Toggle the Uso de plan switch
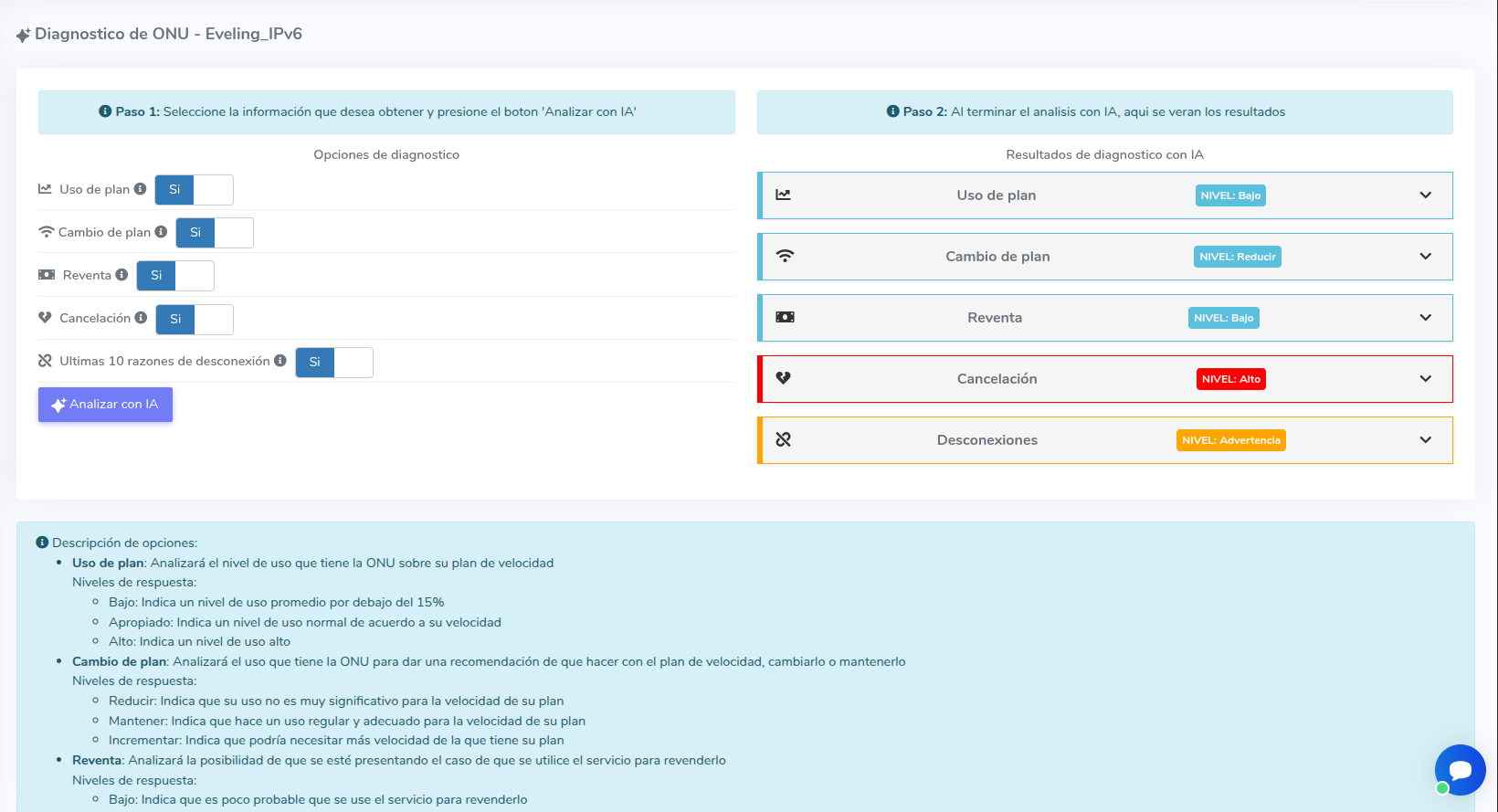The image size is (1498, 812). [x=194, y=190]
